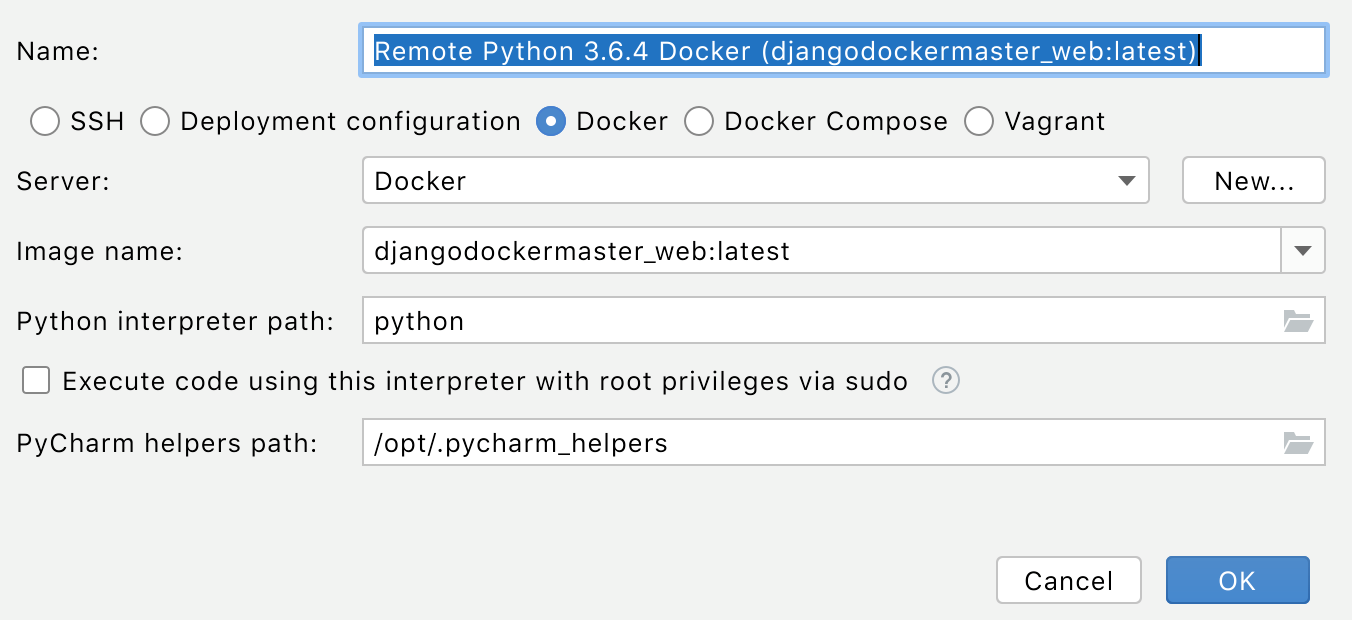Enable execute with root privileges via sudo
Viewport: 1352px width, 620px height.
point(37,381)
